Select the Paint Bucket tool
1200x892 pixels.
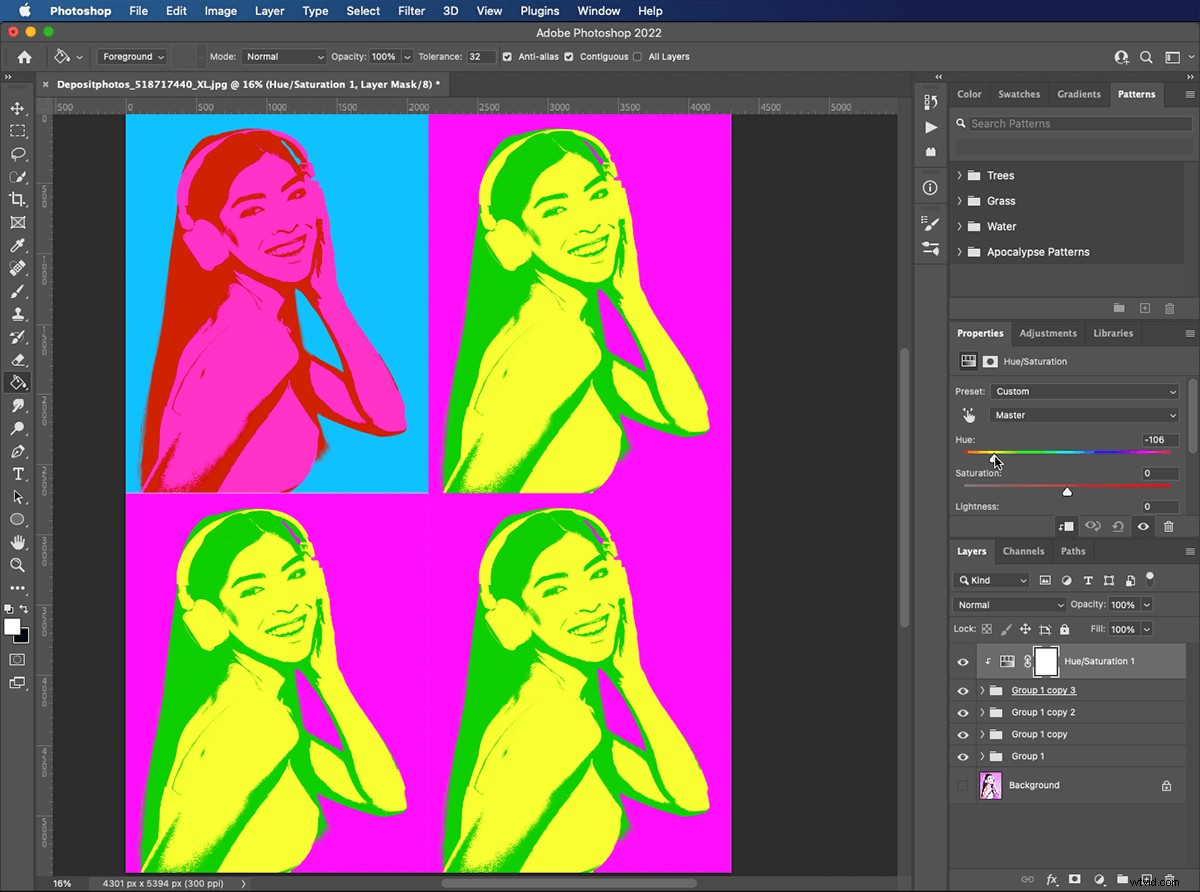tap(18, 382)
